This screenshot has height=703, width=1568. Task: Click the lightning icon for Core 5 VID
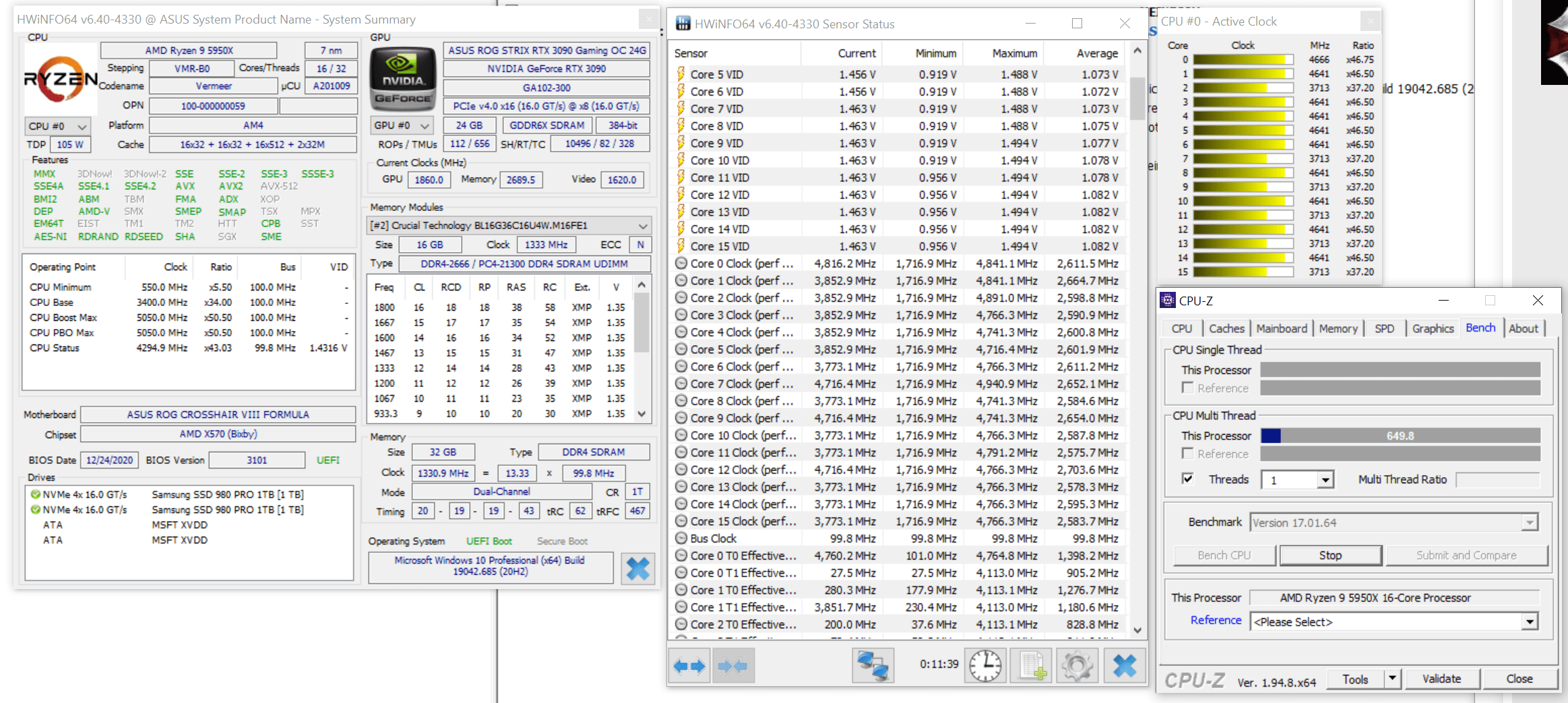(681, 74)
